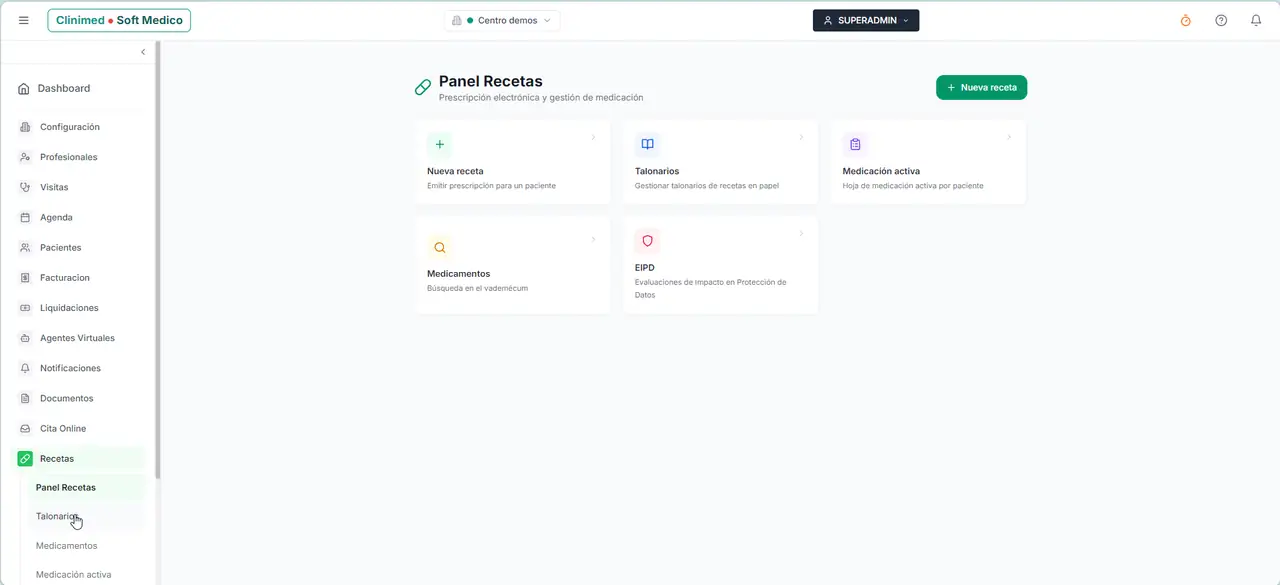Click the Facturacion icon in sidebar
Image resolution: width=1280 pixels, height=585 pixels.
click(25, 277)
